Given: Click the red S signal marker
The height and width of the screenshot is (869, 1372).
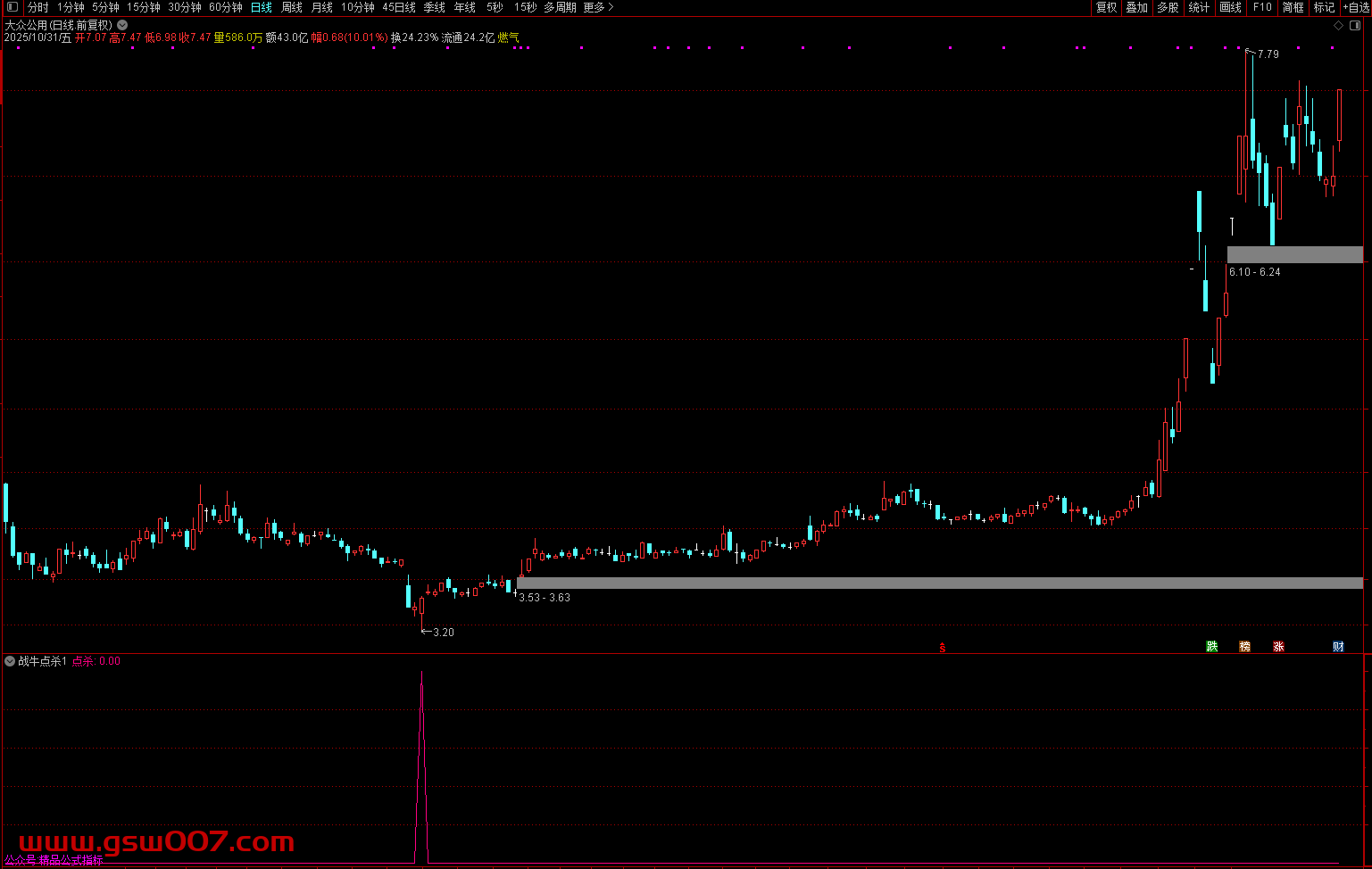Looking at the screenshot, I should pos(942,649).
